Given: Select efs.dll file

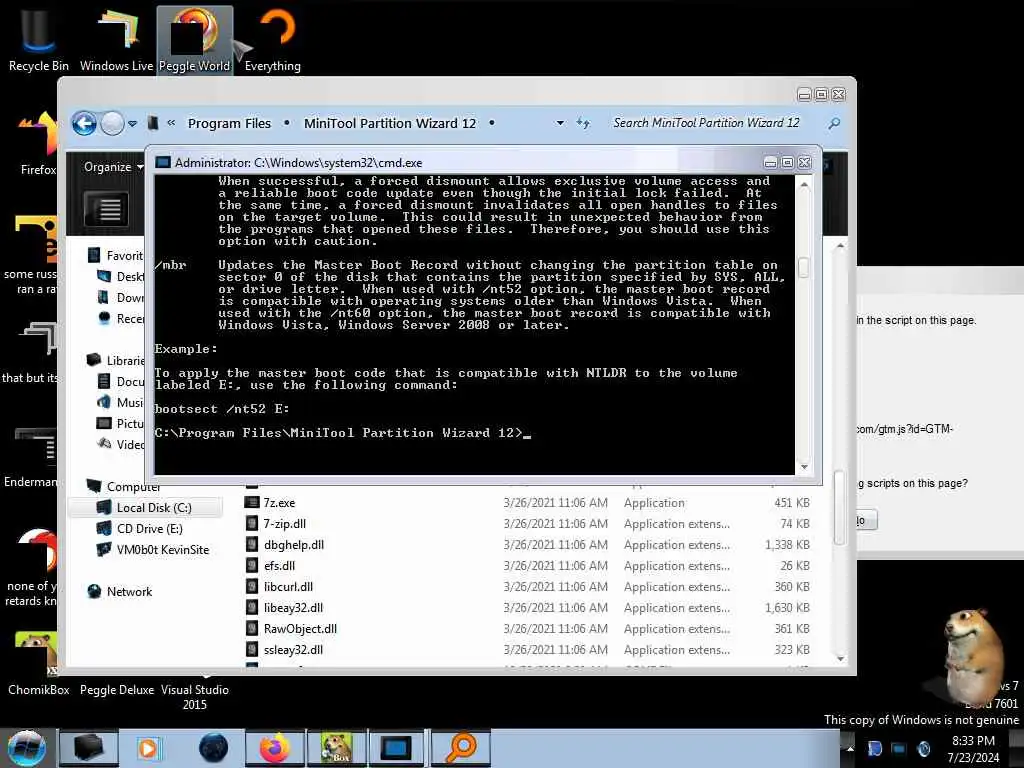Looking at the screenshot, I should click(279, 566).
